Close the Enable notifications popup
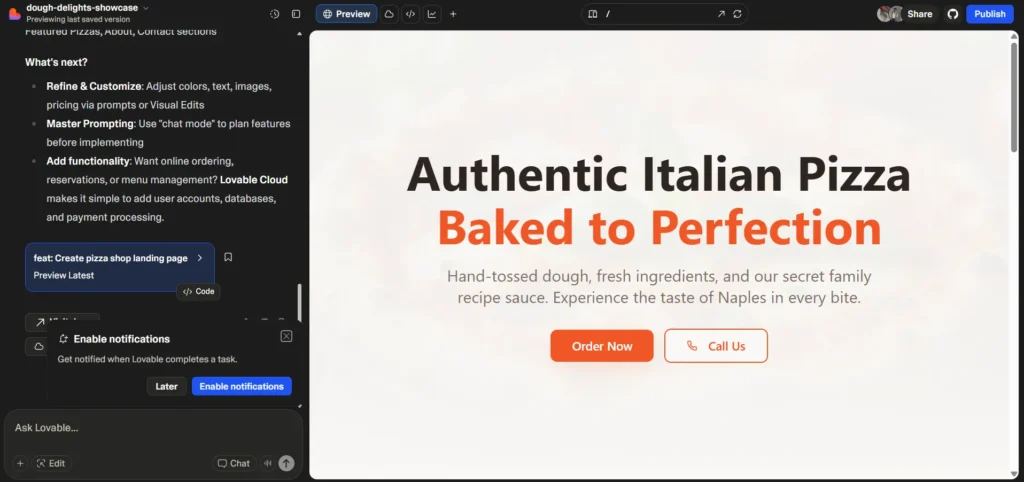1024x482 pixels. pos(286,336)
